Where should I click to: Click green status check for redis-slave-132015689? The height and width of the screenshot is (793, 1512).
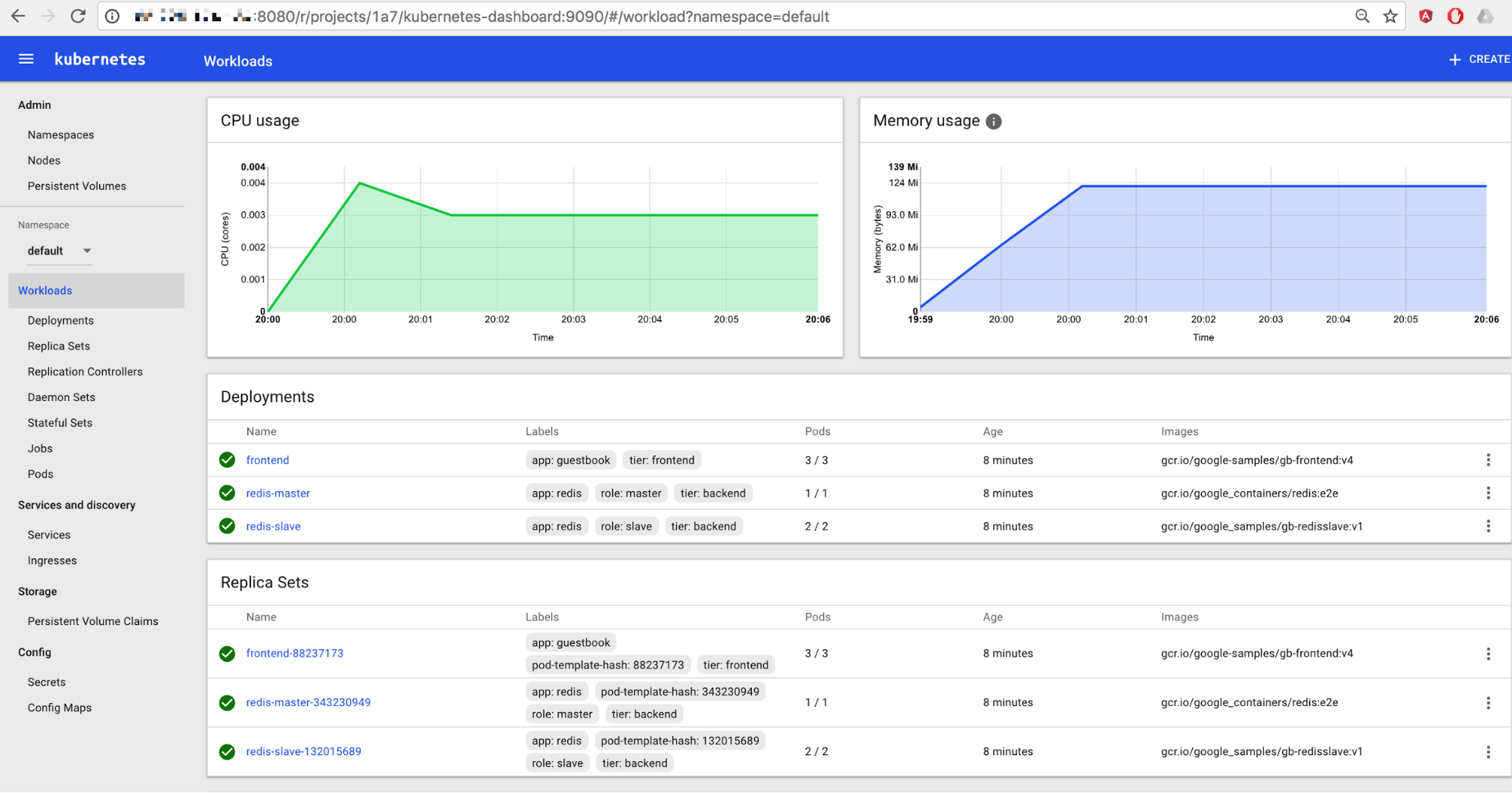coord(227,752)
